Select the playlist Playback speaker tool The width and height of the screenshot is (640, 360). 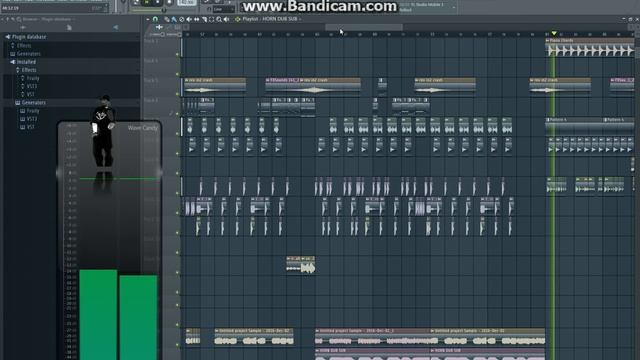pyautogui.click(x=227, y=19)
